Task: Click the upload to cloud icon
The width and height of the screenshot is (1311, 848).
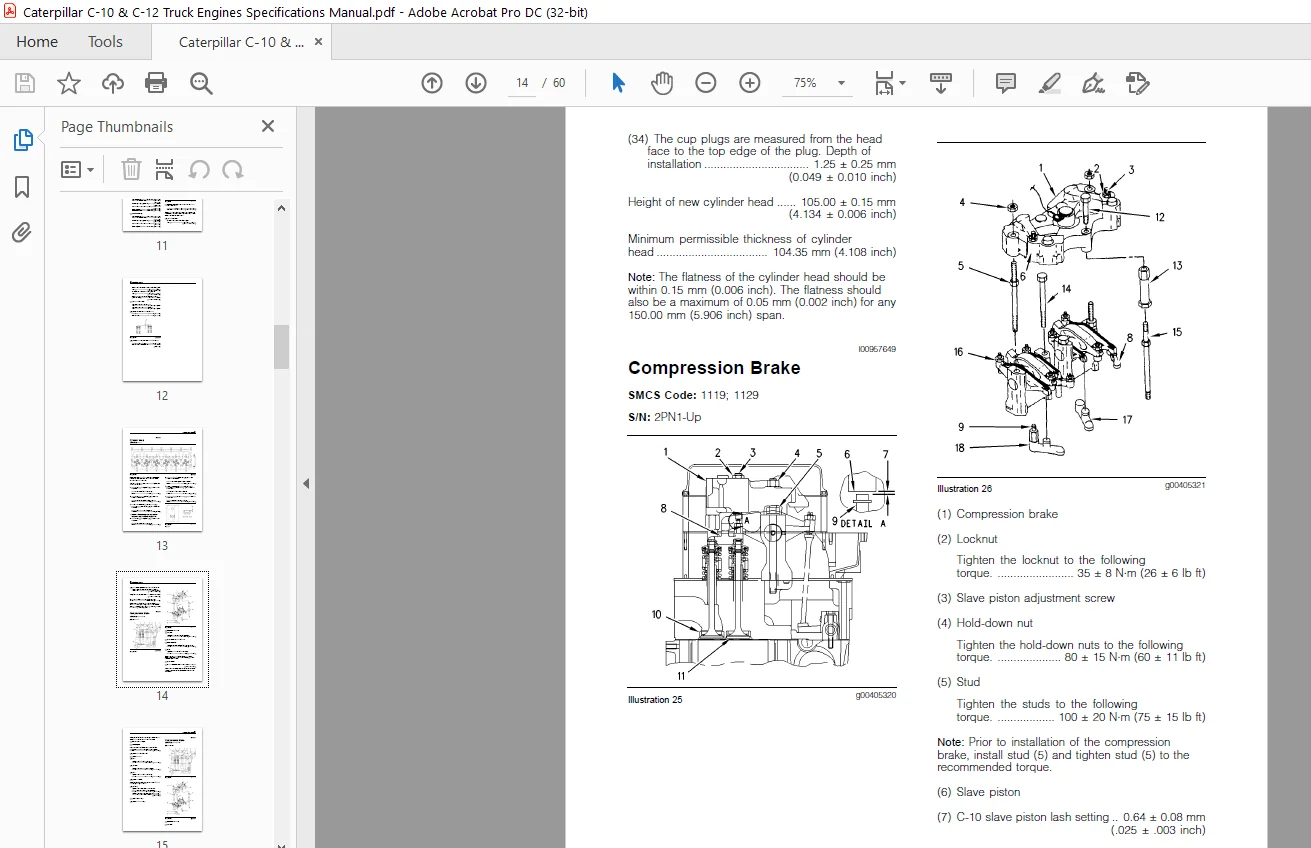Action: (x=113, y=83)
